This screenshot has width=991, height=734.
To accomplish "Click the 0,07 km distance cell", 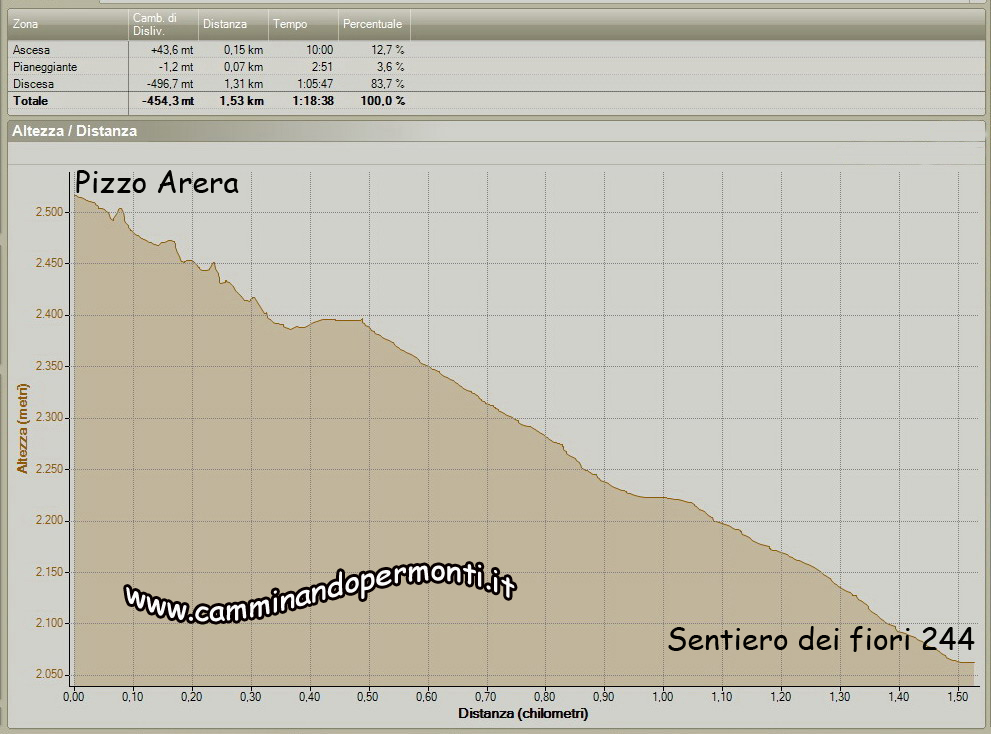I will click(x=243, y=67).
